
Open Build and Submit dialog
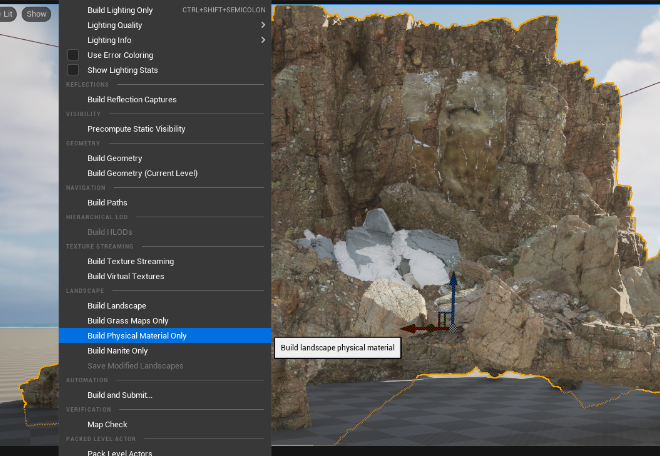click(x=120, y=395)
